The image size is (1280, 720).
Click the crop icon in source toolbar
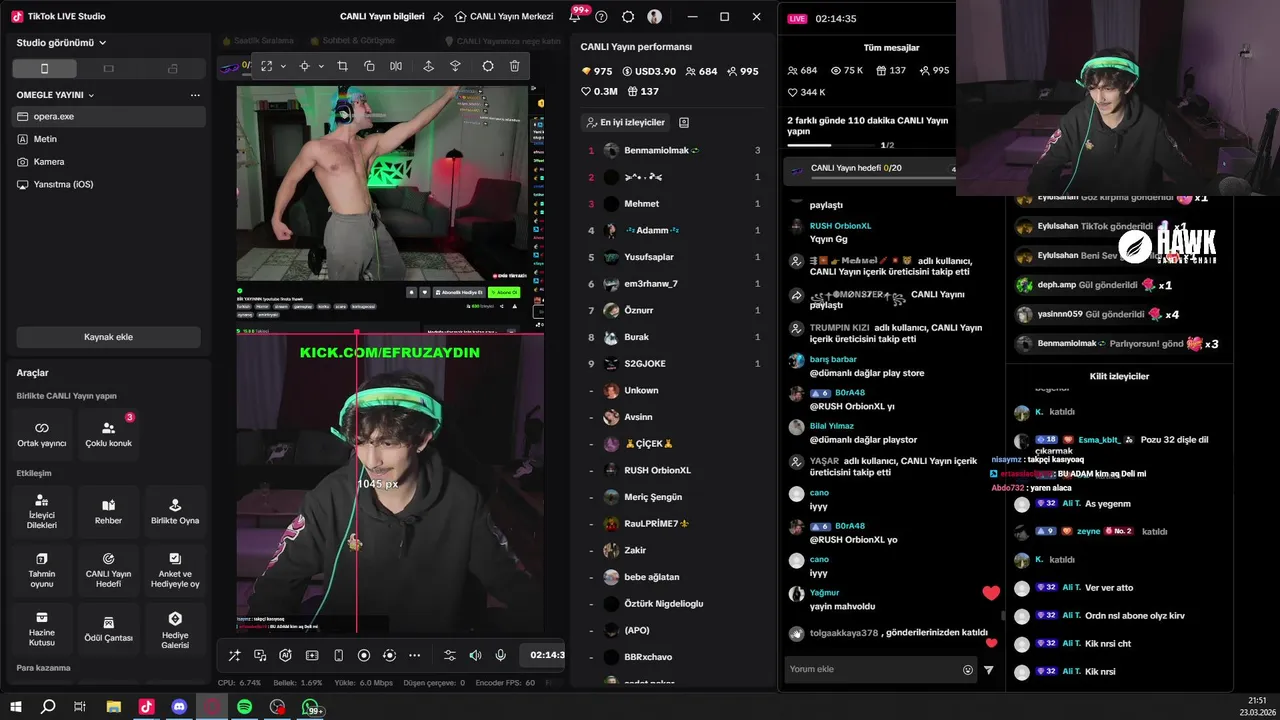coord(342,66)
